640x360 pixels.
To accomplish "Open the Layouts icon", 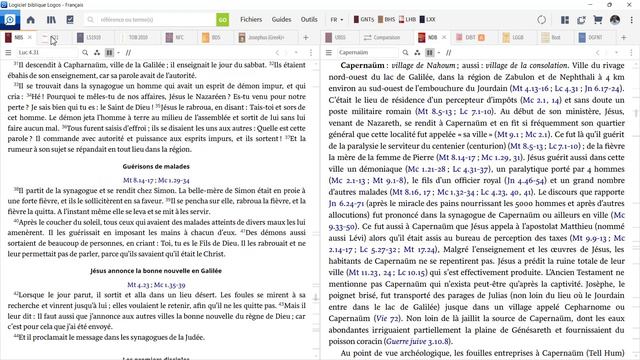I will pos(565,20).
